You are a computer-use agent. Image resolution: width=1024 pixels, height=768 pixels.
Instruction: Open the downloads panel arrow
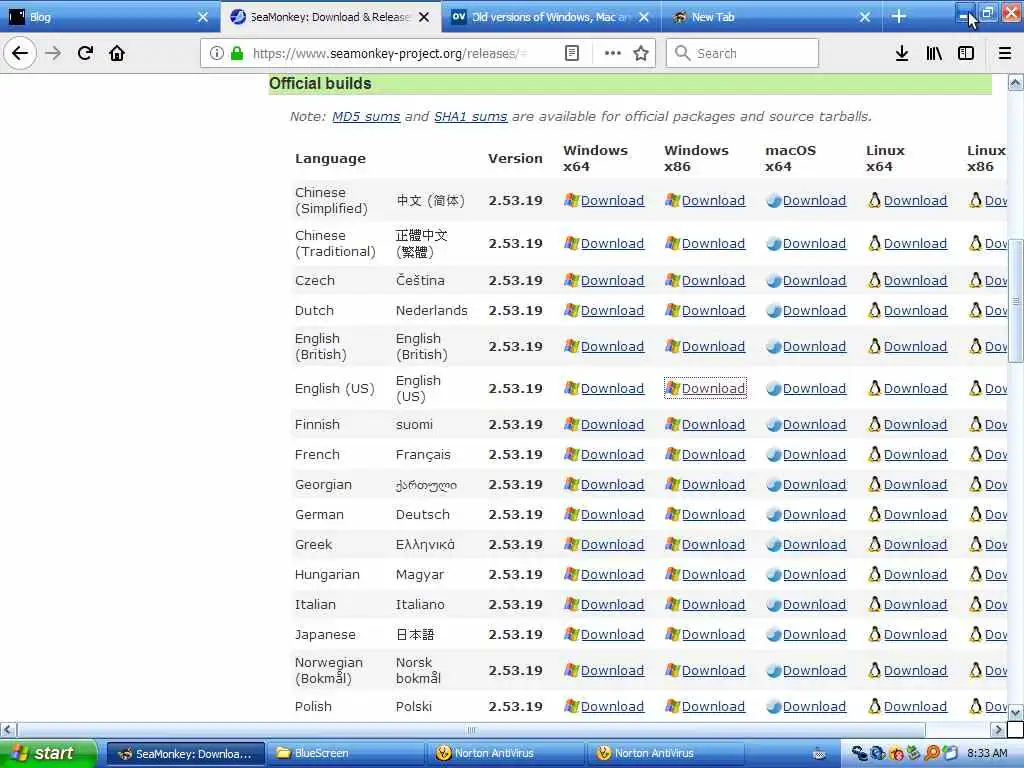(901, 53)
